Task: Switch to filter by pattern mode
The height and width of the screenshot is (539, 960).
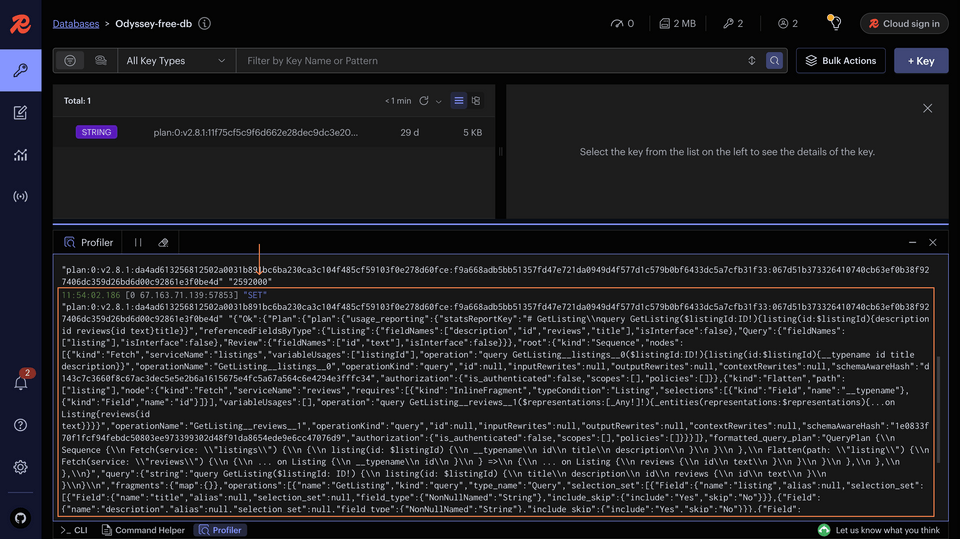Action: [x=70, y=61]
